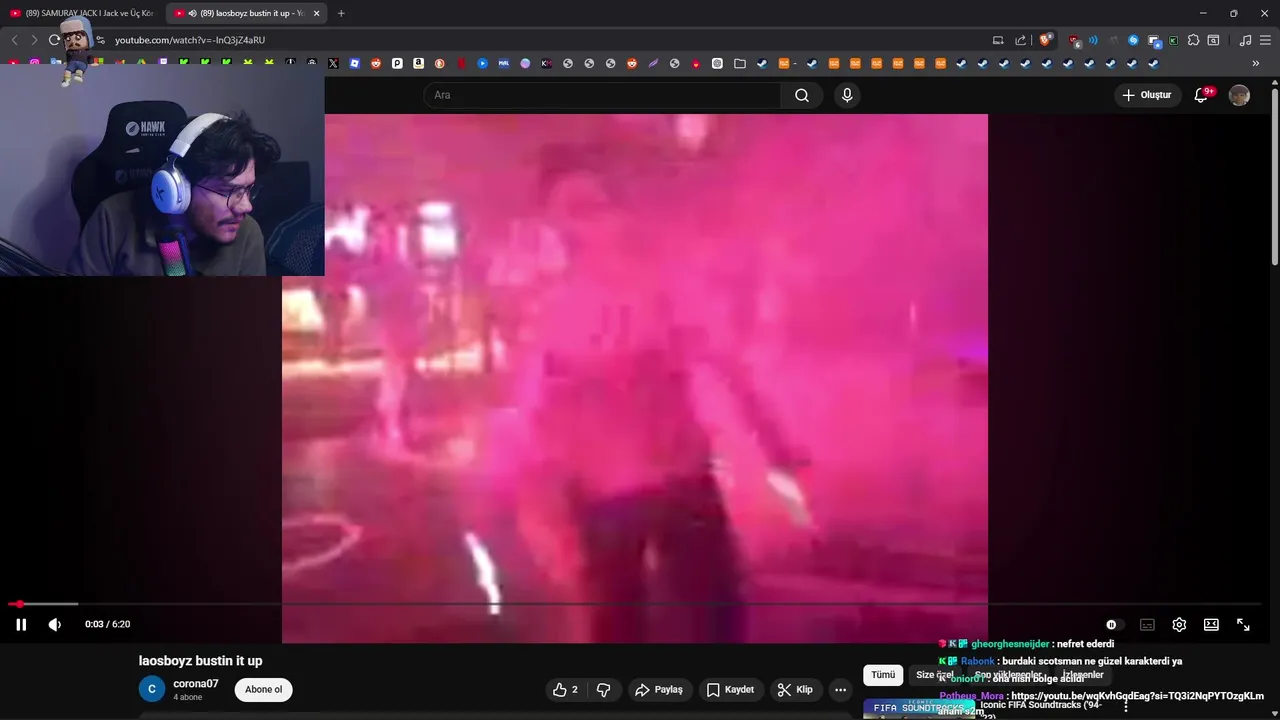Select the Size özel filter chip
The image size is (1280, 720).
935,675
